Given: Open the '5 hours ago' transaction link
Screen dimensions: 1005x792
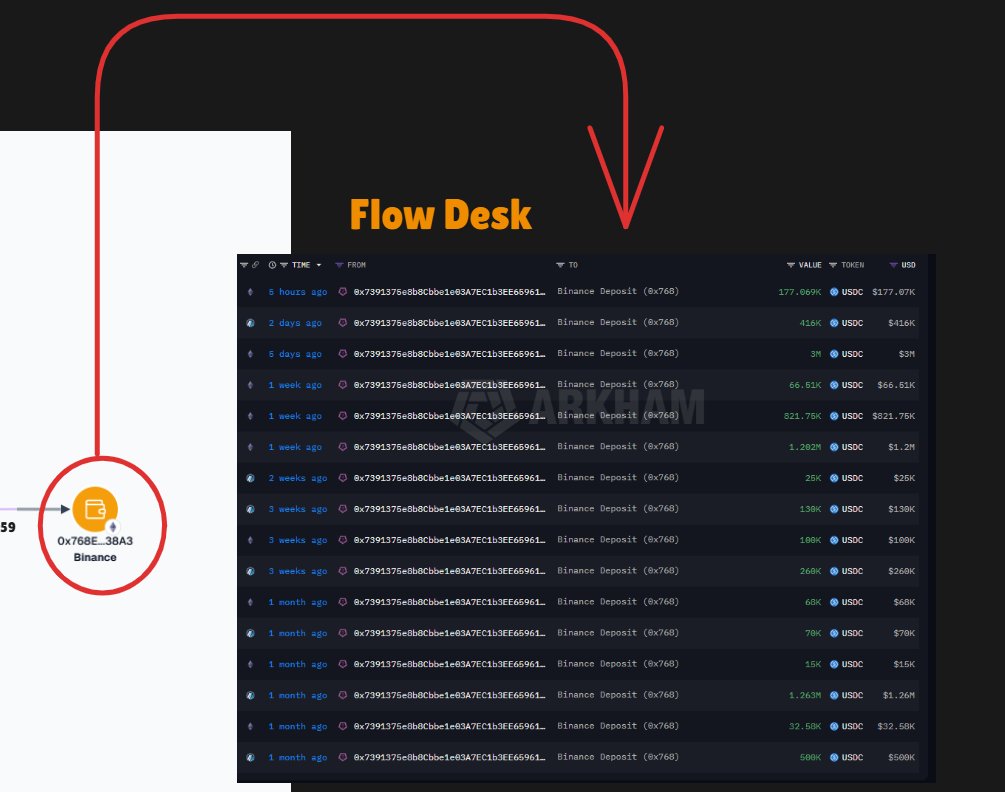Looking at the screenshot, I should pos(297,292).
